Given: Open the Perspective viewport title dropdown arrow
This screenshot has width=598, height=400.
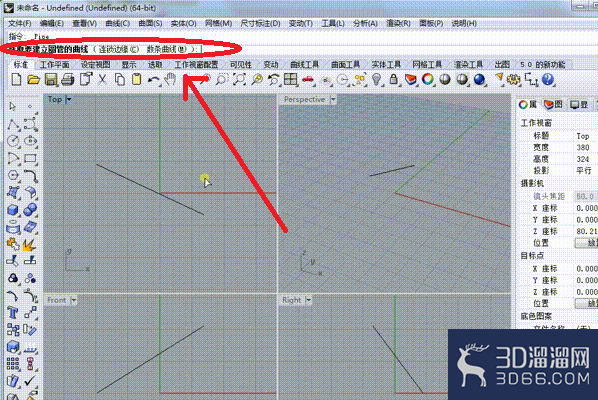Looking at the screenshot, I should point(333,100).
